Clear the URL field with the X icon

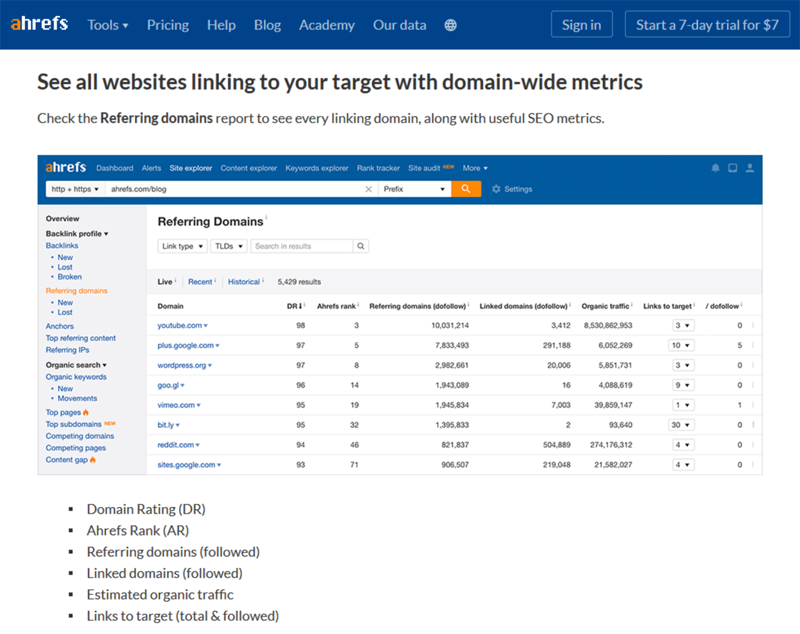pyautogui.click(x=368, y=189)
